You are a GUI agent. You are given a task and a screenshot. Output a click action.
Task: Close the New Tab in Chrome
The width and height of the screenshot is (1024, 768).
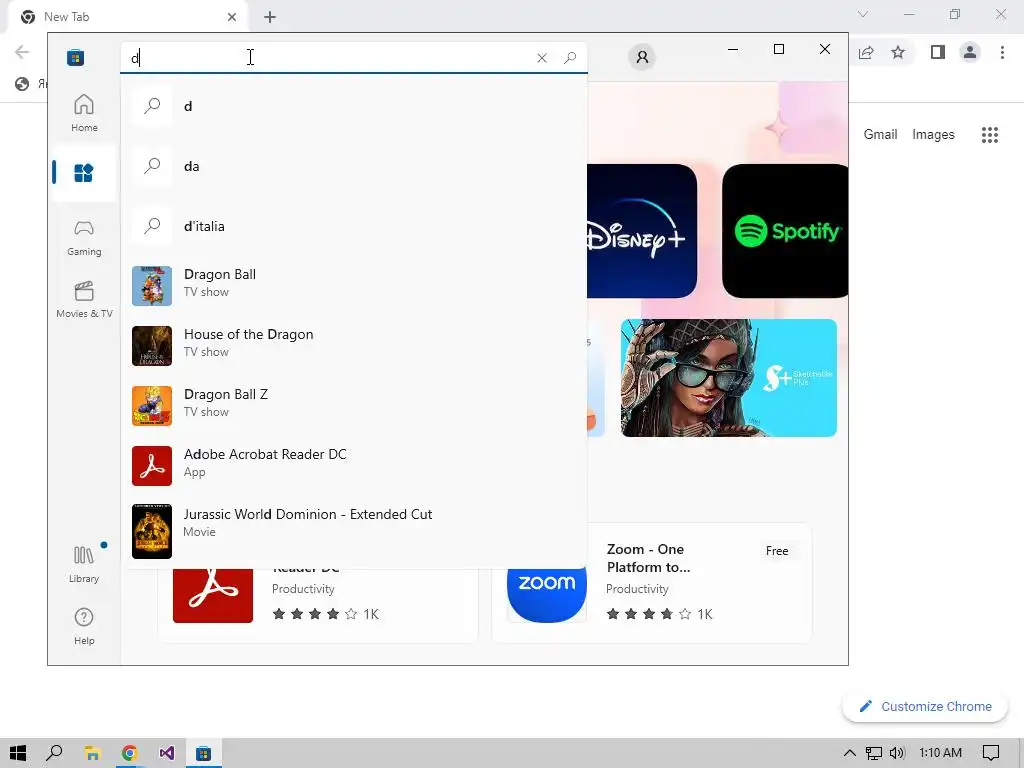[x=232, y=17]
